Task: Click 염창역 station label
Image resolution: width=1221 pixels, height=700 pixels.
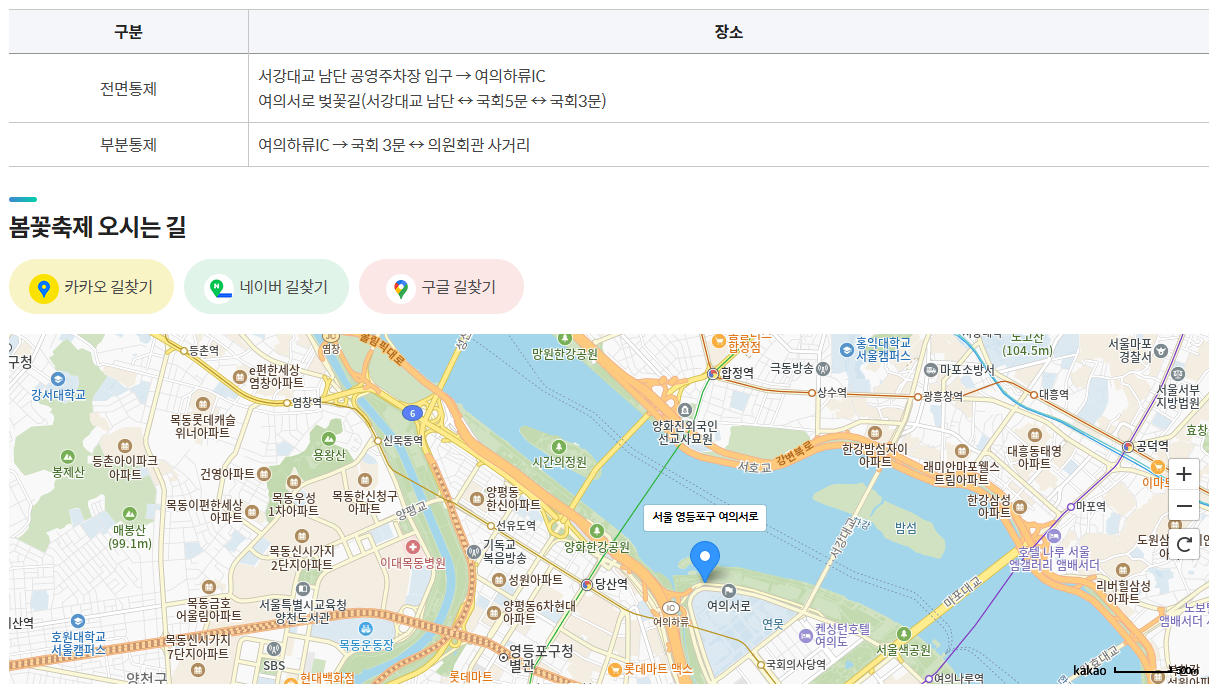Action: pyautogui.click(x=306, y=402)
